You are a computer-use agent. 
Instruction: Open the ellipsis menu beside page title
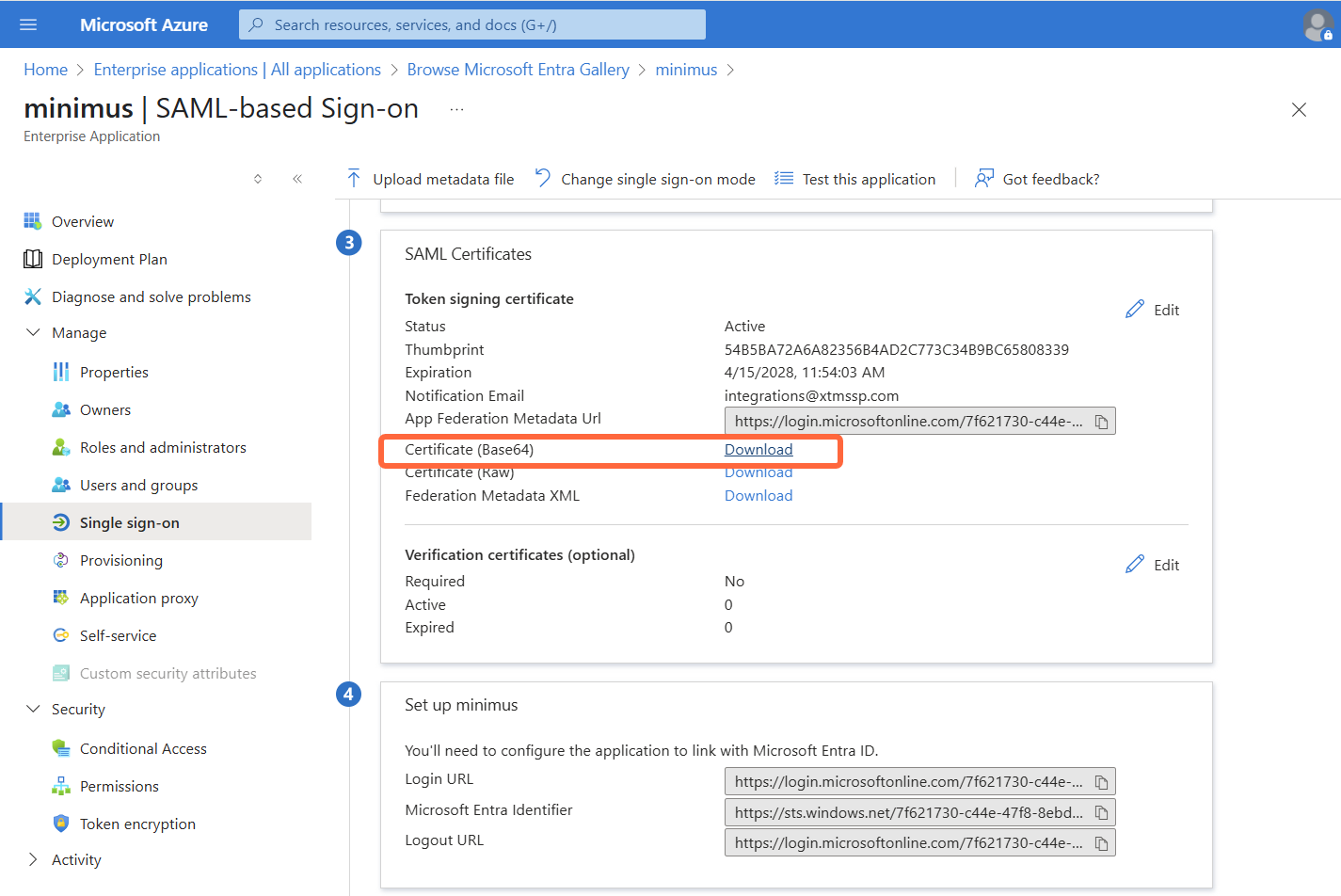coord(456,108)
